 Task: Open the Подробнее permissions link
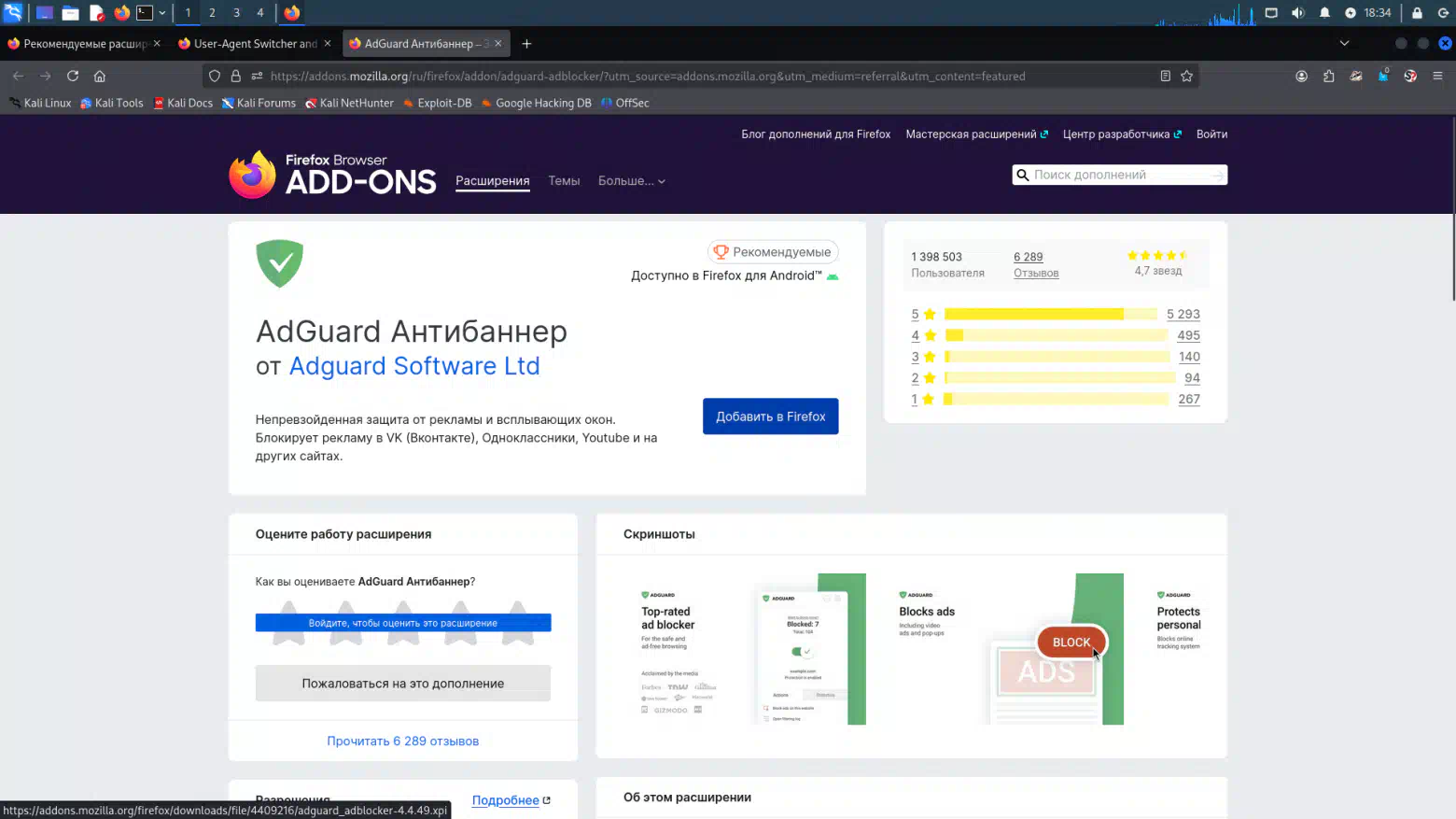click(511, 800)
